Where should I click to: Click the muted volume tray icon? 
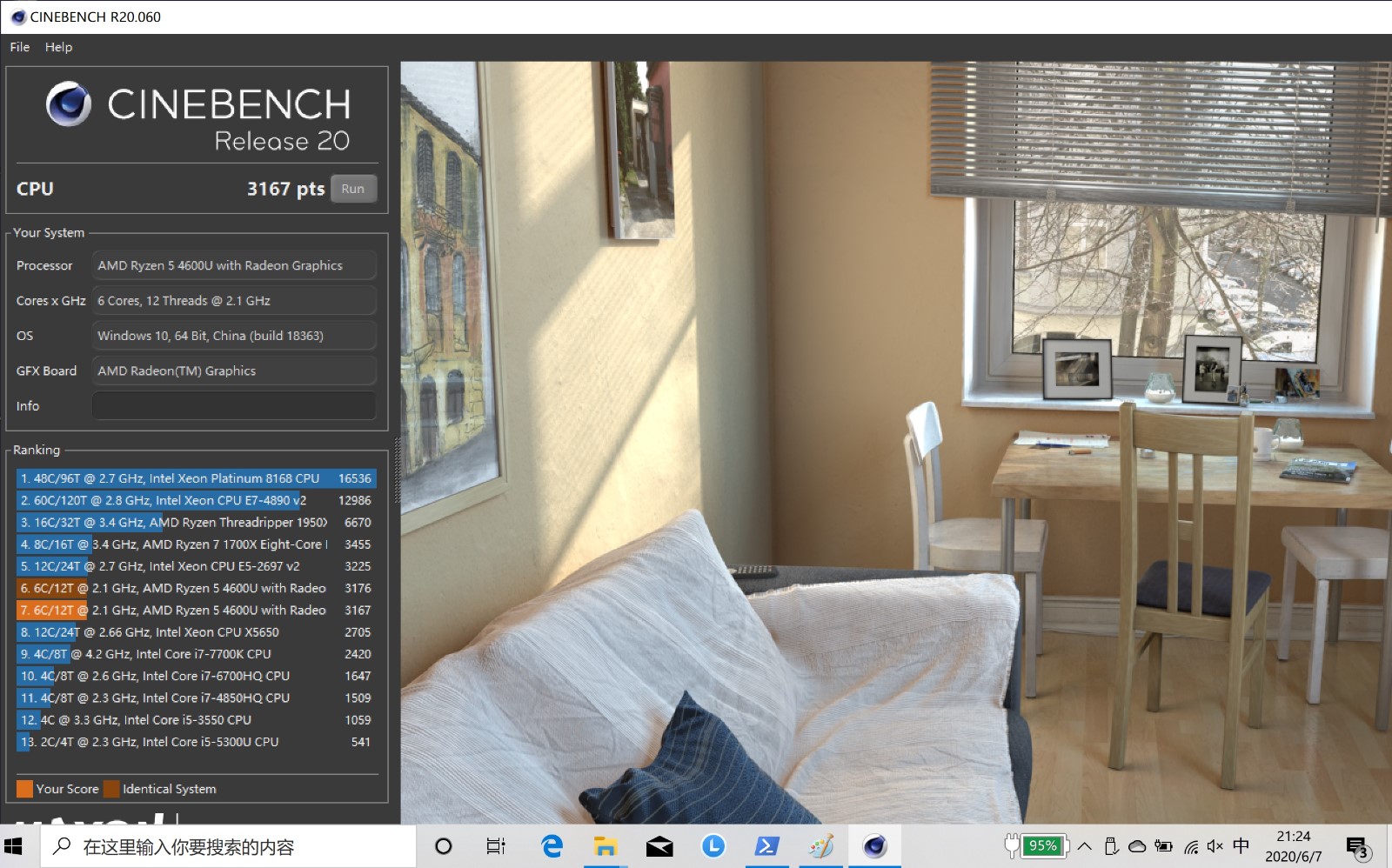(x=1215, y=846)
